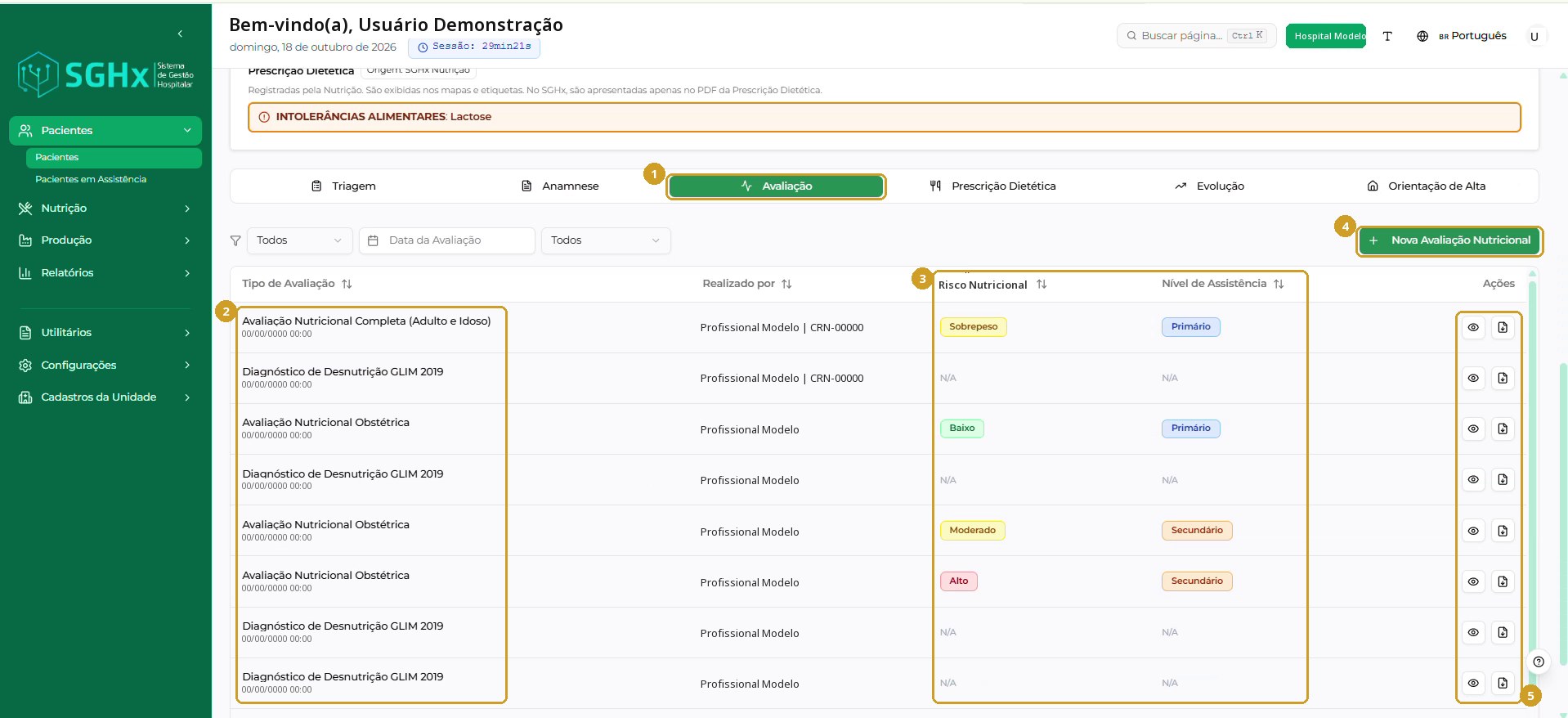Click the Buscar página search field

[x=1196, y=36]
